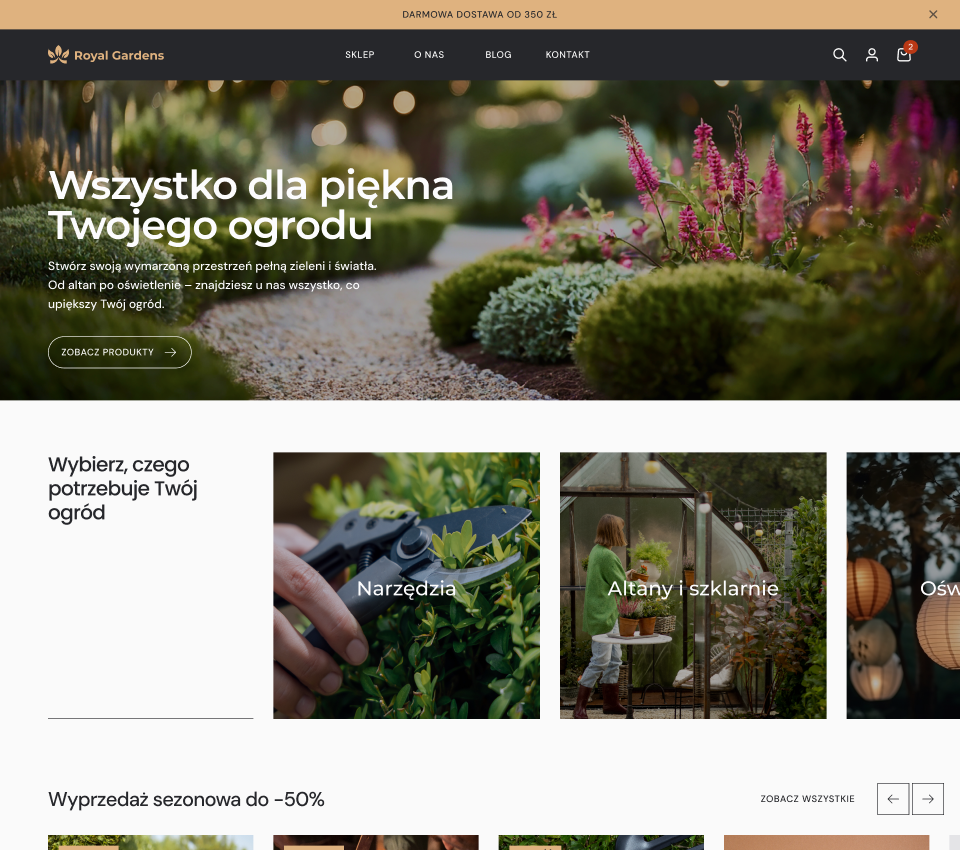This screenshot has height=850, width=960.
Task: Follow the ZOBACZ WSZYSTKIE link
Action: 807,799
